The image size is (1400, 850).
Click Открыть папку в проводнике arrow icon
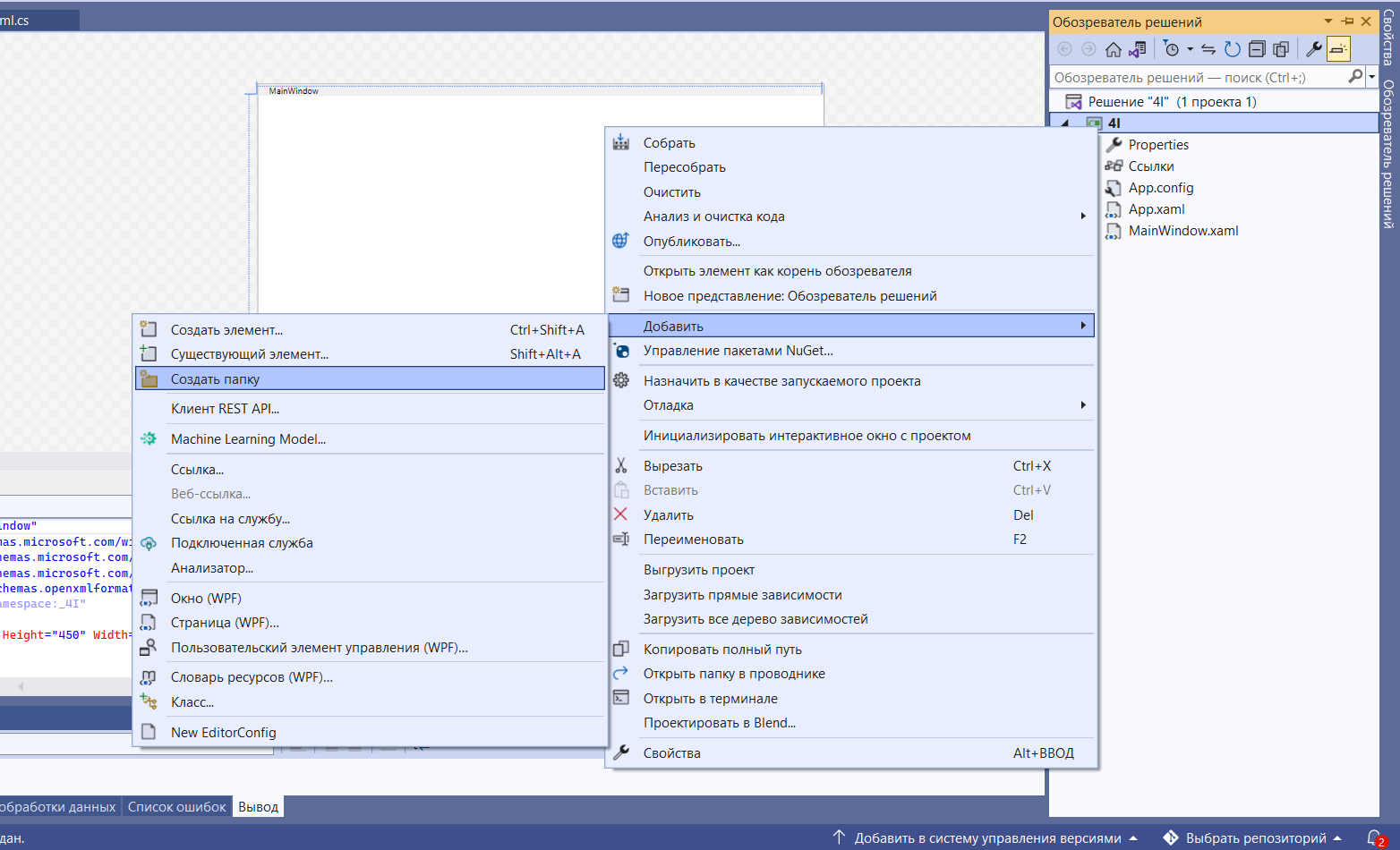point(620,673)
